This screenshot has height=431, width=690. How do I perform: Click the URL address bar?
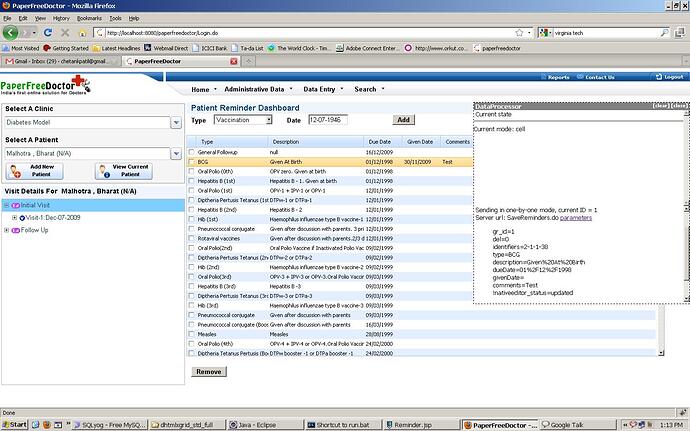pos(304,33)
